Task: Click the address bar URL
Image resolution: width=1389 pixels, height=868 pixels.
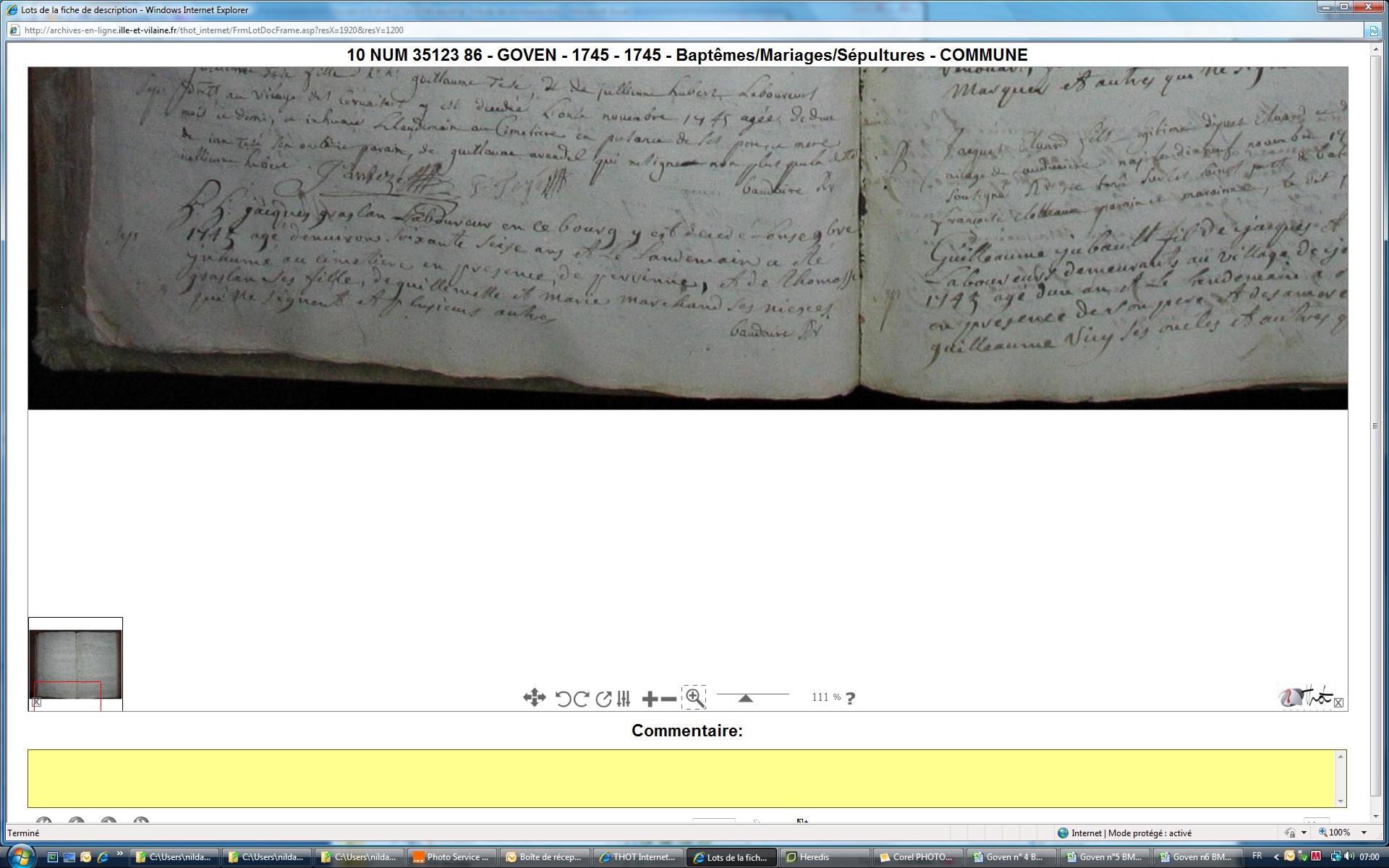Action: 213,30
